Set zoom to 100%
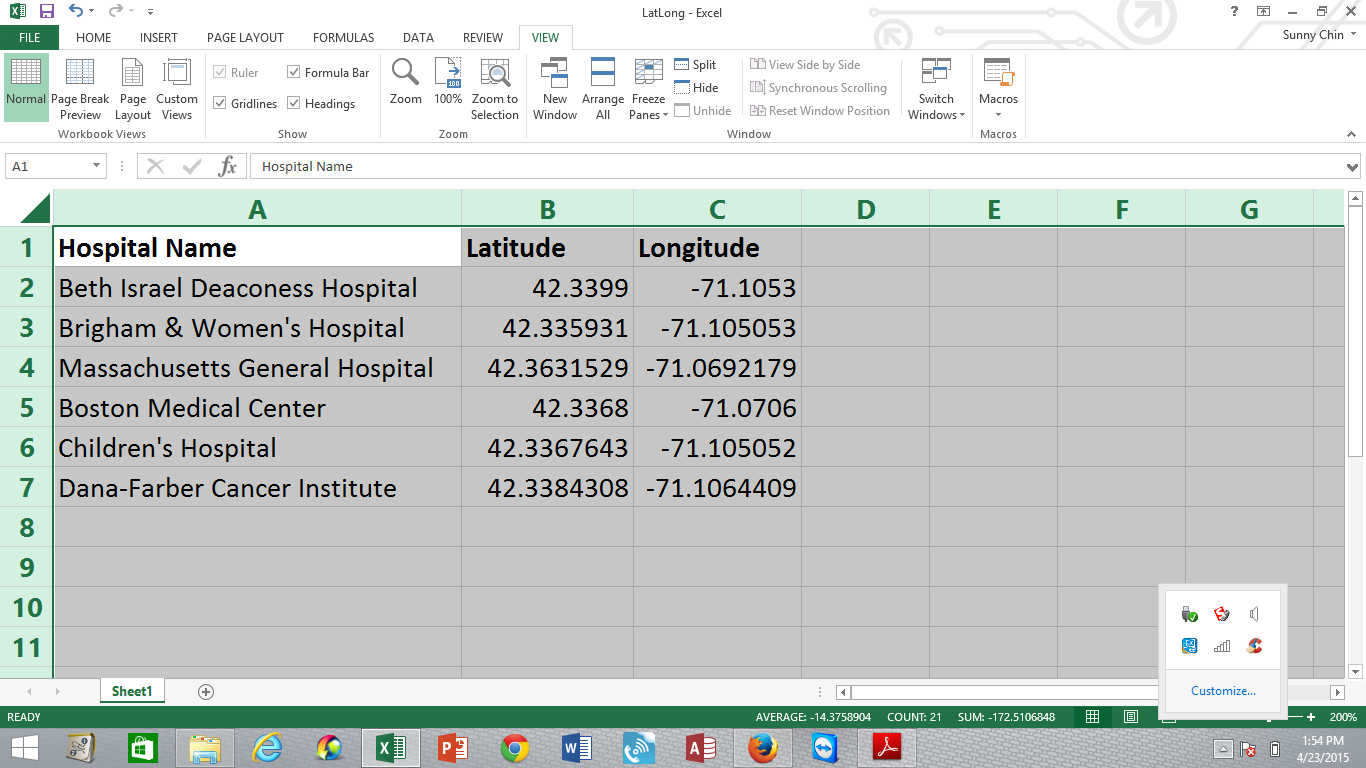This screenshot has height=768, width=1366. pyautogui.click(x=448, y=82)
